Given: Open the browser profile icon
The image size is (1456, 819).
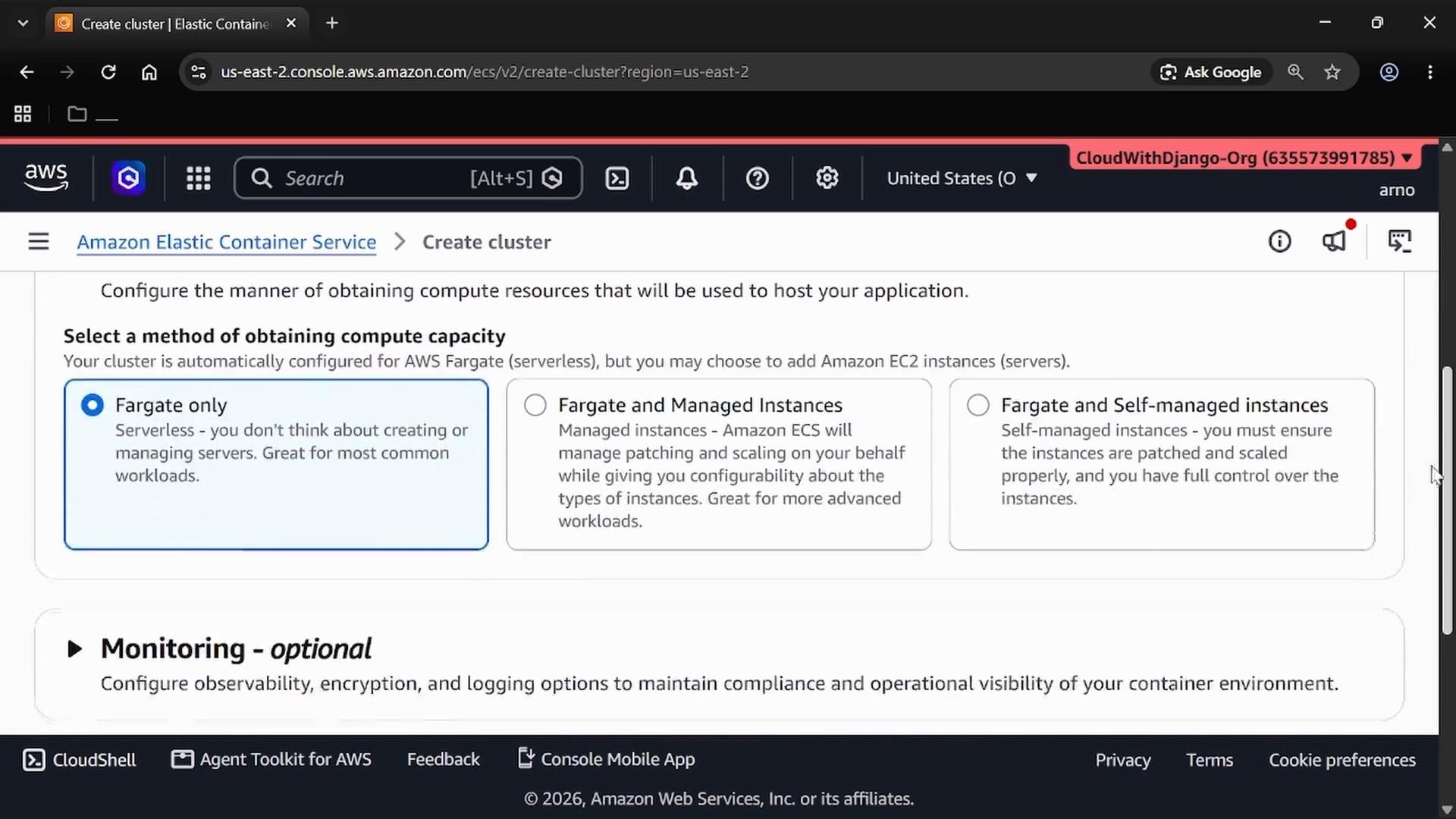Looking at the screenshot, I should 1389,72.
